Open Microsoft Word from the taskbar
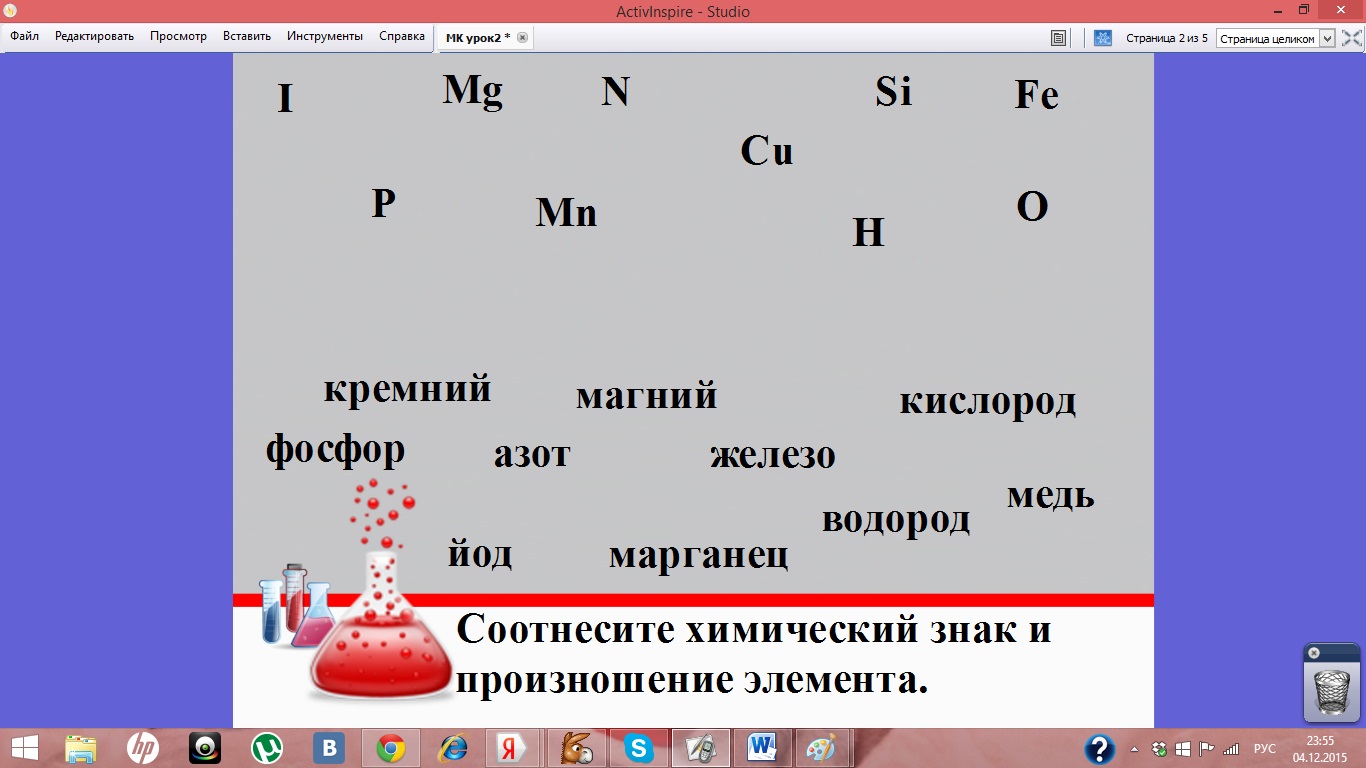This screenshot has height=768, width=1366. 762,748
